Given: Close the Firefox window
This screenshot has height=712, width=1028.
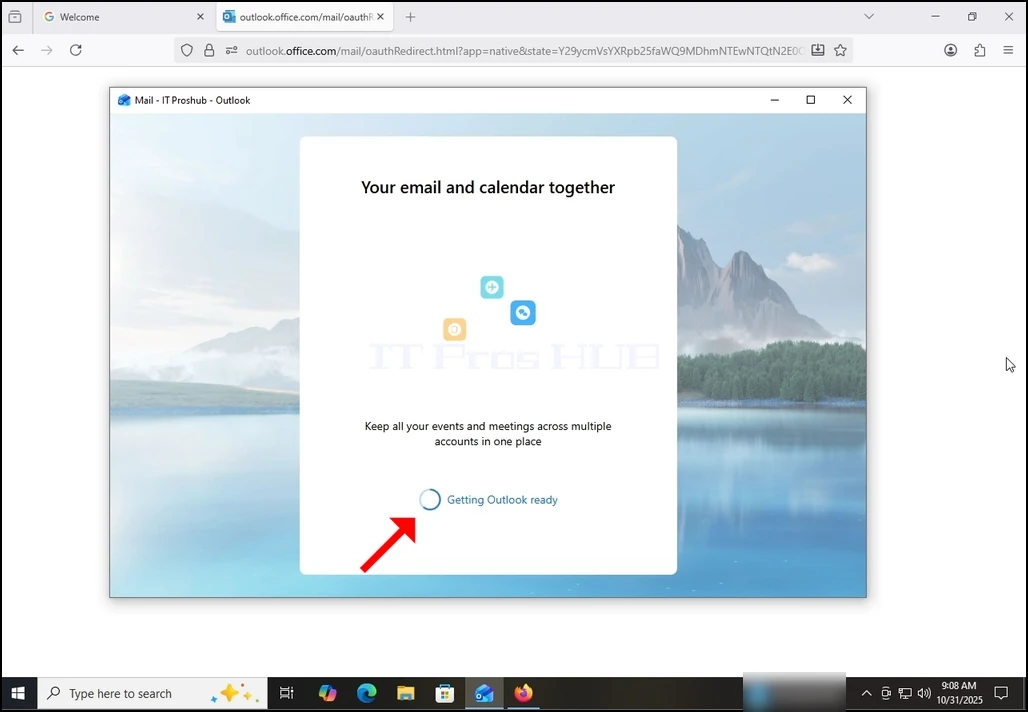Looking at the screenshot, I should coord(1009,17).
